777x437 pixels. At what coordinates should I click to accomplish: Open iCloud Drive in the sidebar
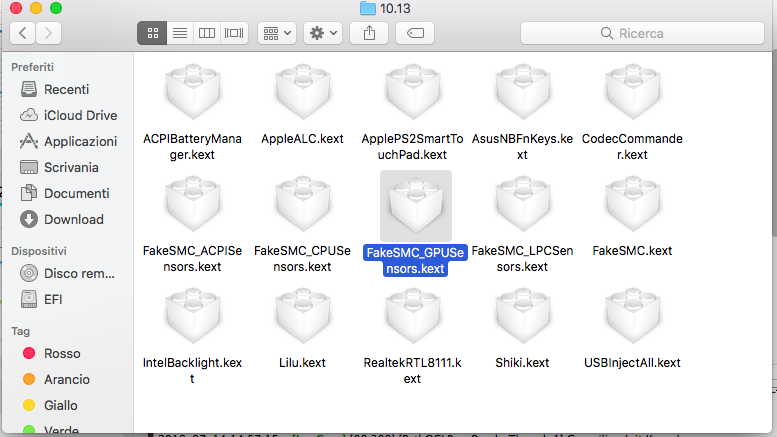click(x=67, y=115)
